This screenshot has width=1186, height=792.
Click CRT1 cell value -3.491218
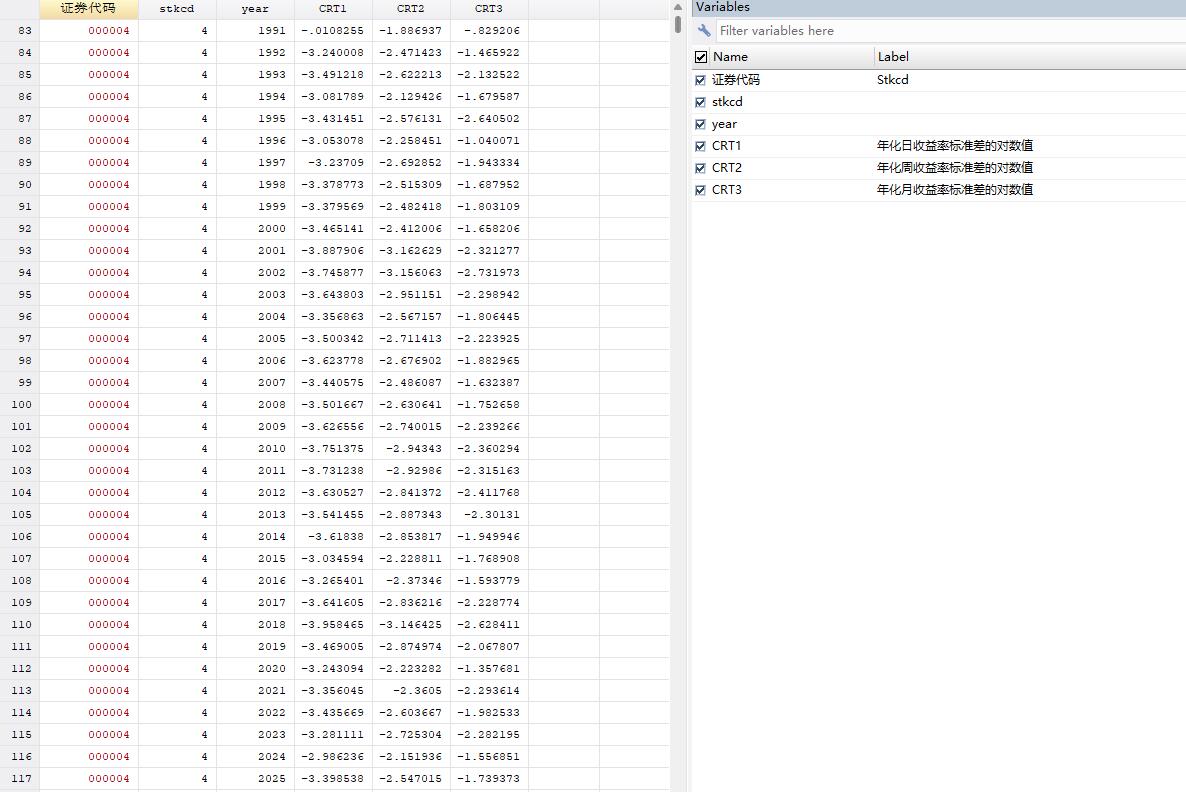click(332, 75)
